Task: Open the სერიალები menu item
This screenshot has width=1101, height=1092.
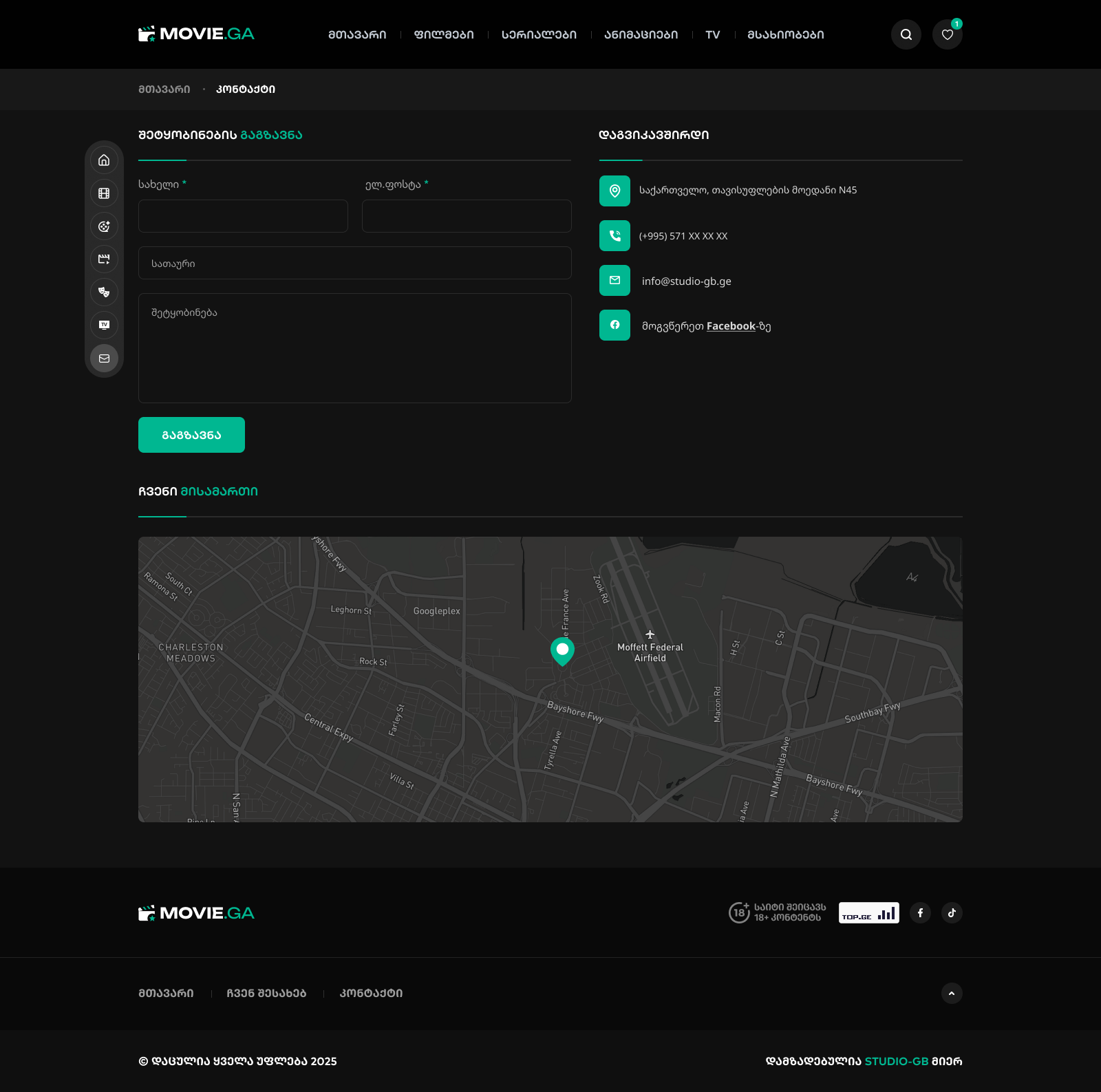Action: coord(539,34)
